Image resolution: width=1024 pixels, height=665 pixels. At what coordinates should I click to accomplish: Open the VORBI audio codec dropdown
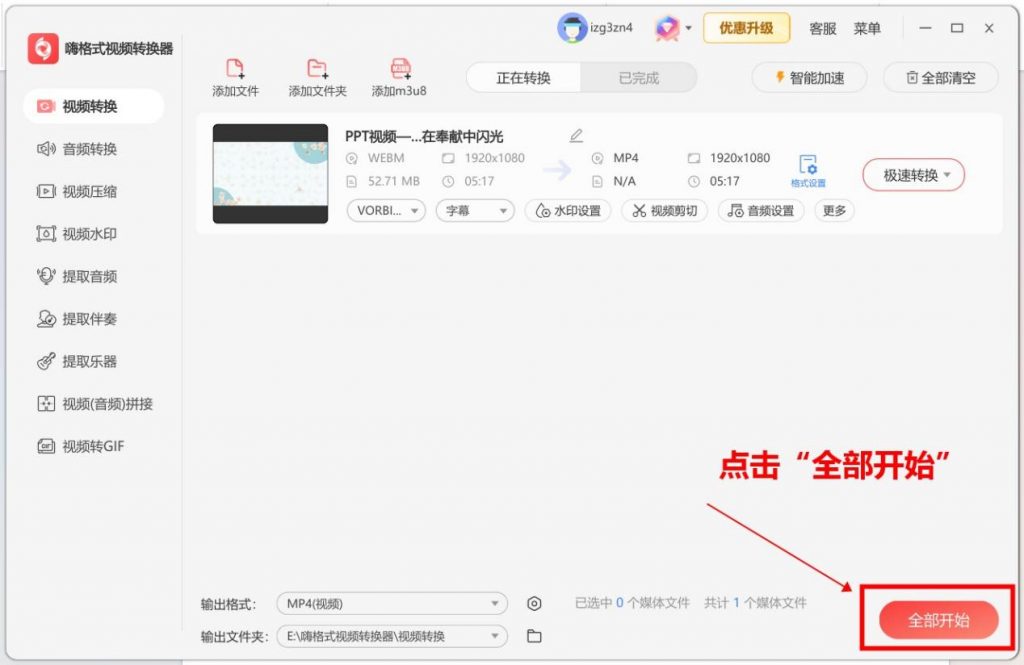tap(385, 210)
